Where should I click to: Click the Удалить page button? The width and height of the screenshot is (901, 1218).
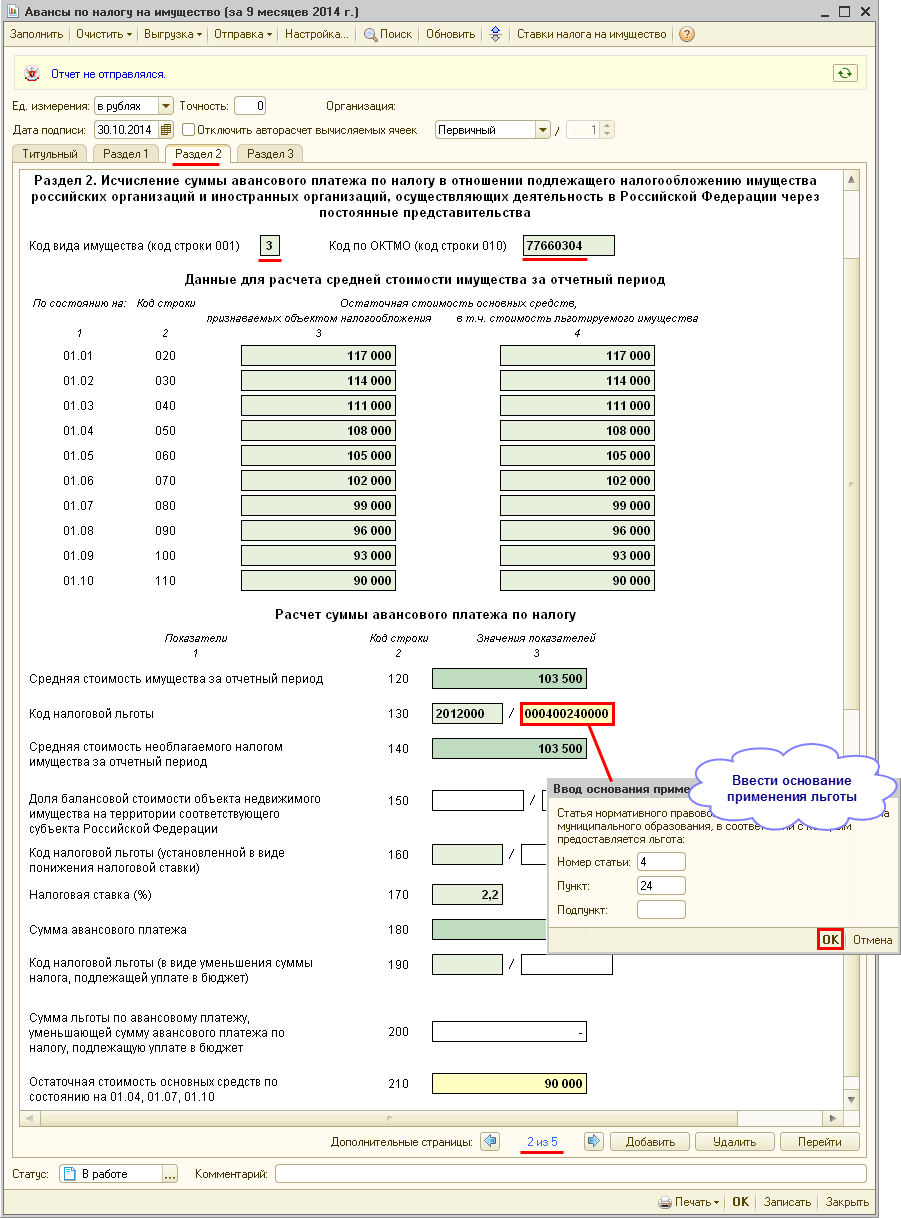(735, 1142)
